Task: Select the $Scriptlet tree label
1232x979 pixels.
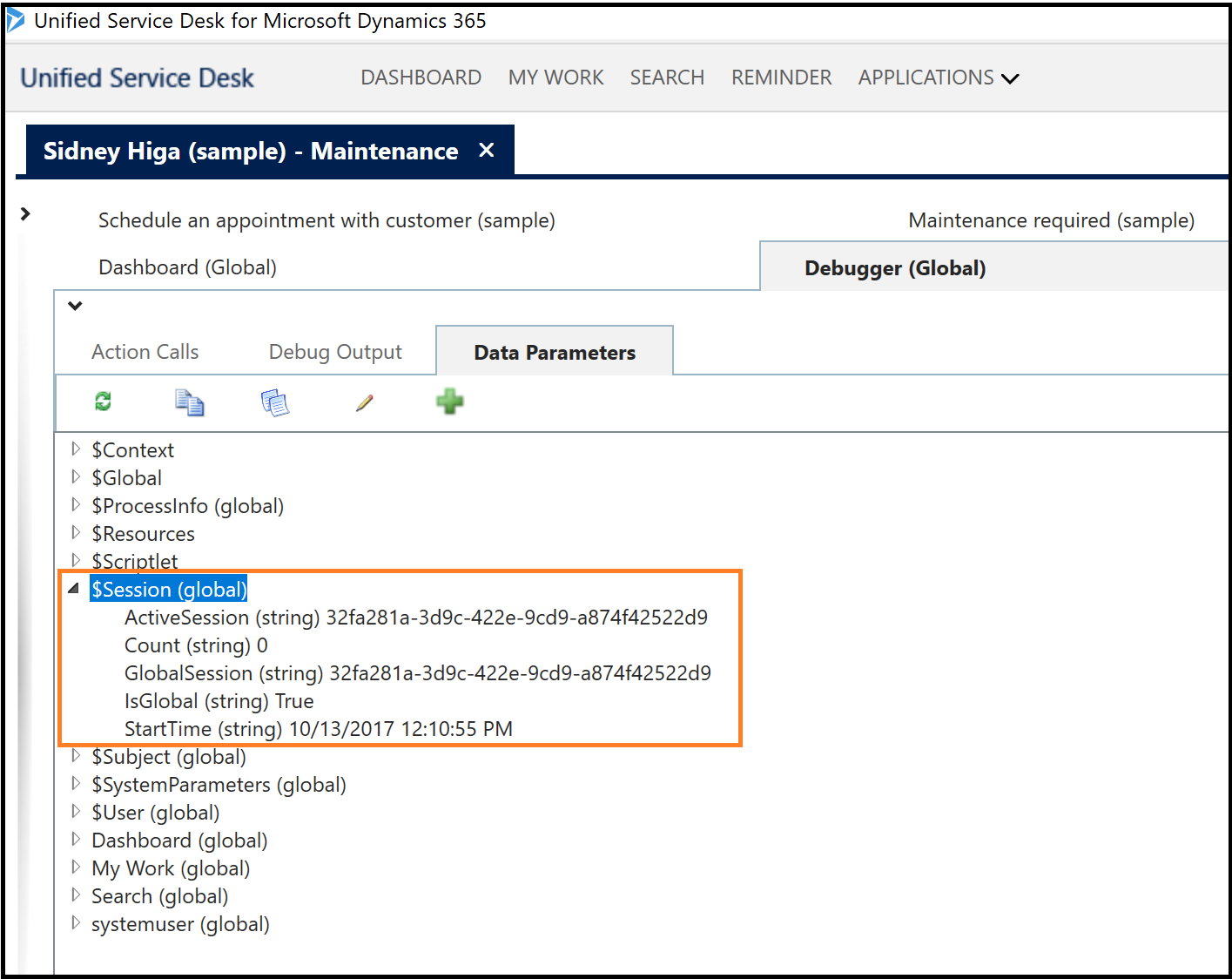Action: tap(134, 561)
